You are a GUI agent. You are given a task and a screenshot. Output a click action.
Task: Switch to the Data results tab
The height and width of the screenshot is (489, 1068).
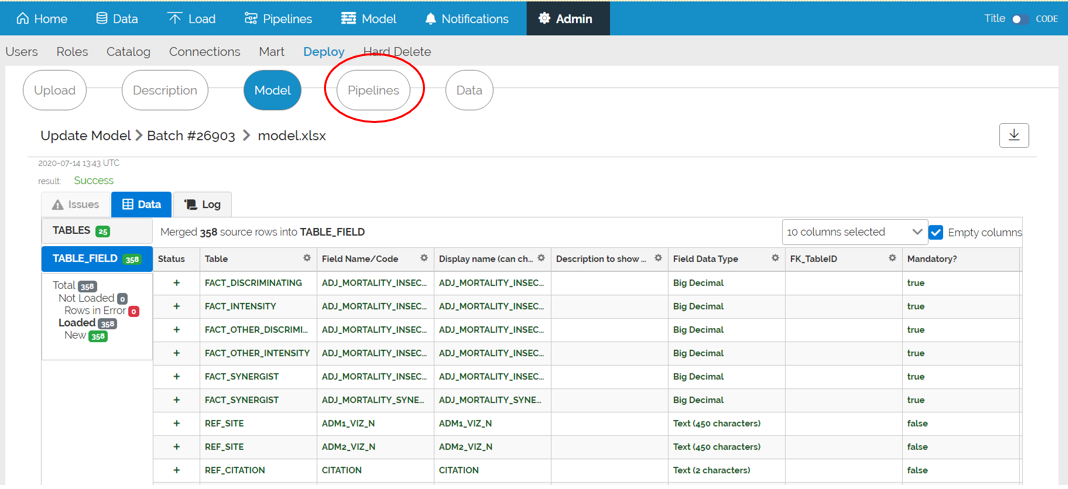141,204
